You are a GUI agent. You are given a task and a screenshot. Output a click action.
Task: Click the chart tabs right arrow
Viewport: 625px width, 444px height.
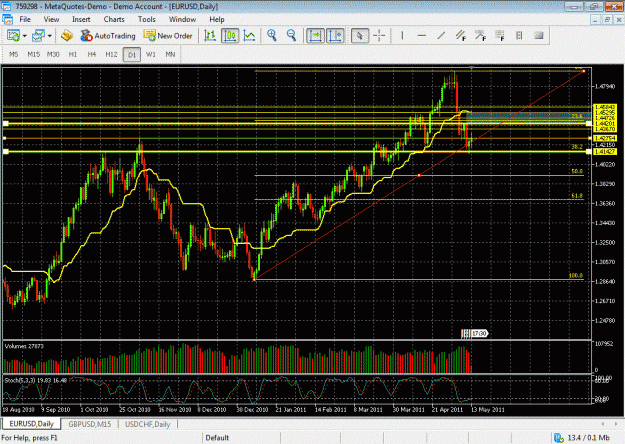(616, 424)
